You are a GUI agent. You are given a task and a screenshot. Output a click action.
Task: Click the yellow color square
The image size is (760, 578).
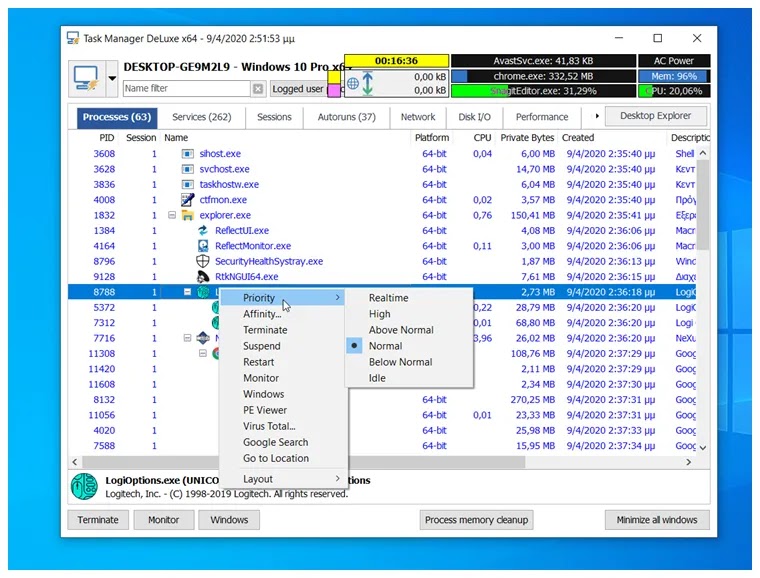(x=334, y=77)
